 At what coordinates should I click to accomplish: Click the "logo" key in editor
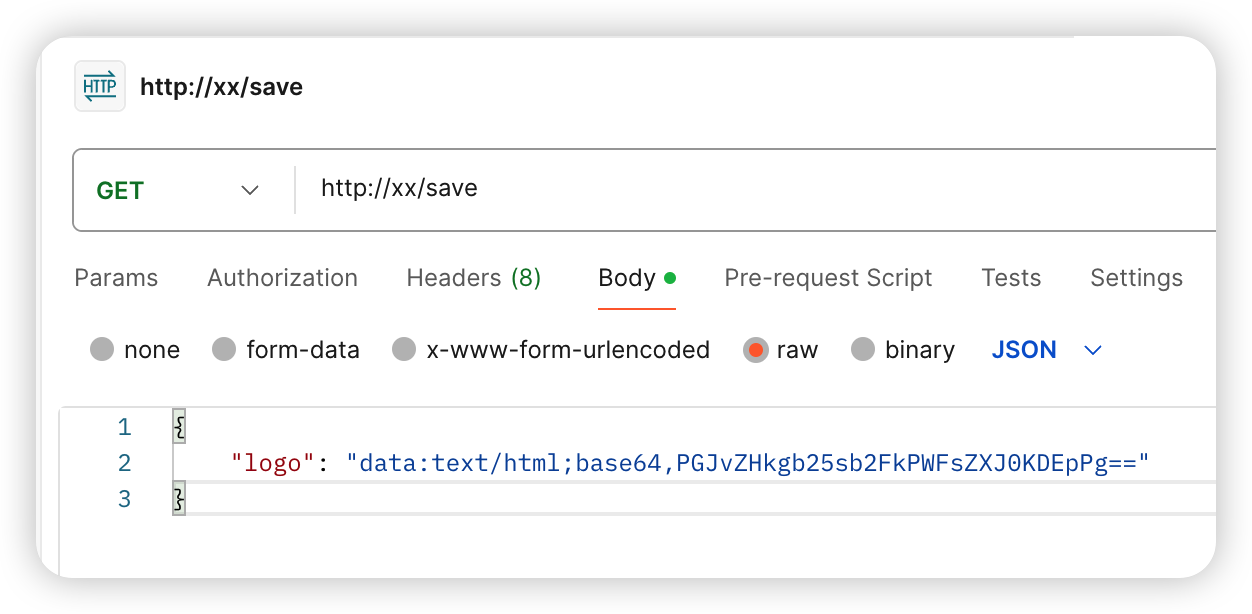pos(273,463)
